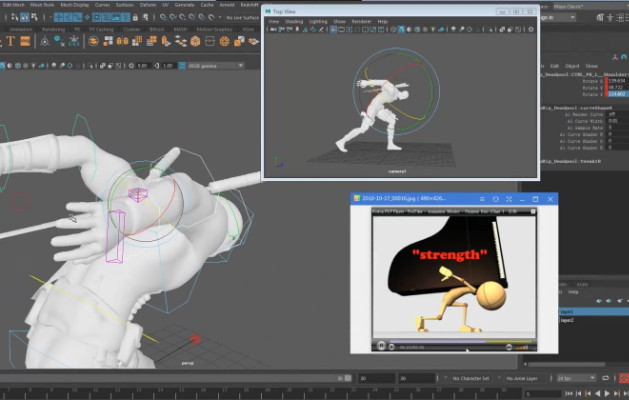
Task: Click the Combine meshes shelf icon
Action: pos(93,41)
